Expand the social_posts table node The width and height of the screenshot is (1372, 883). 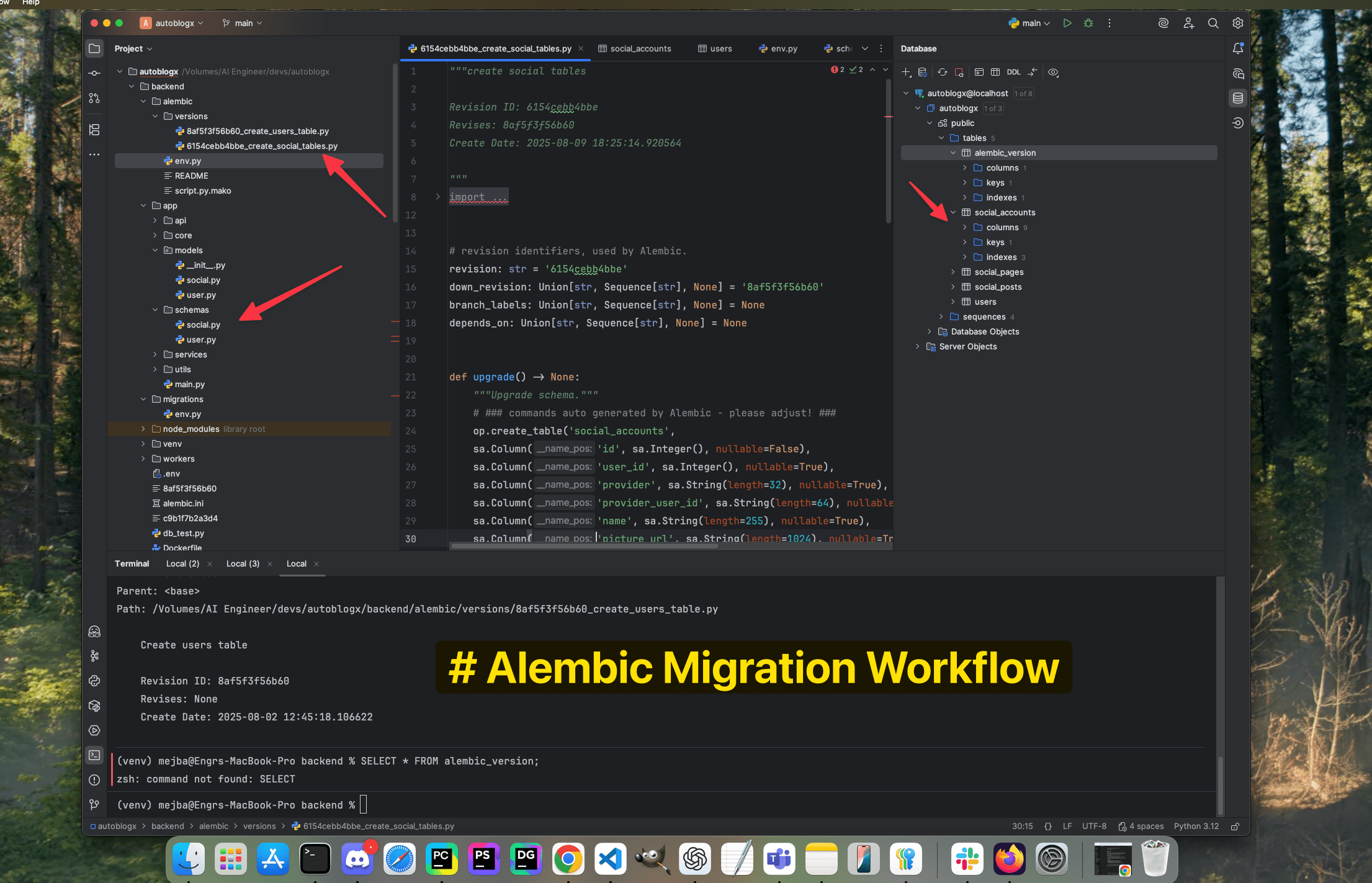[954, 287]
